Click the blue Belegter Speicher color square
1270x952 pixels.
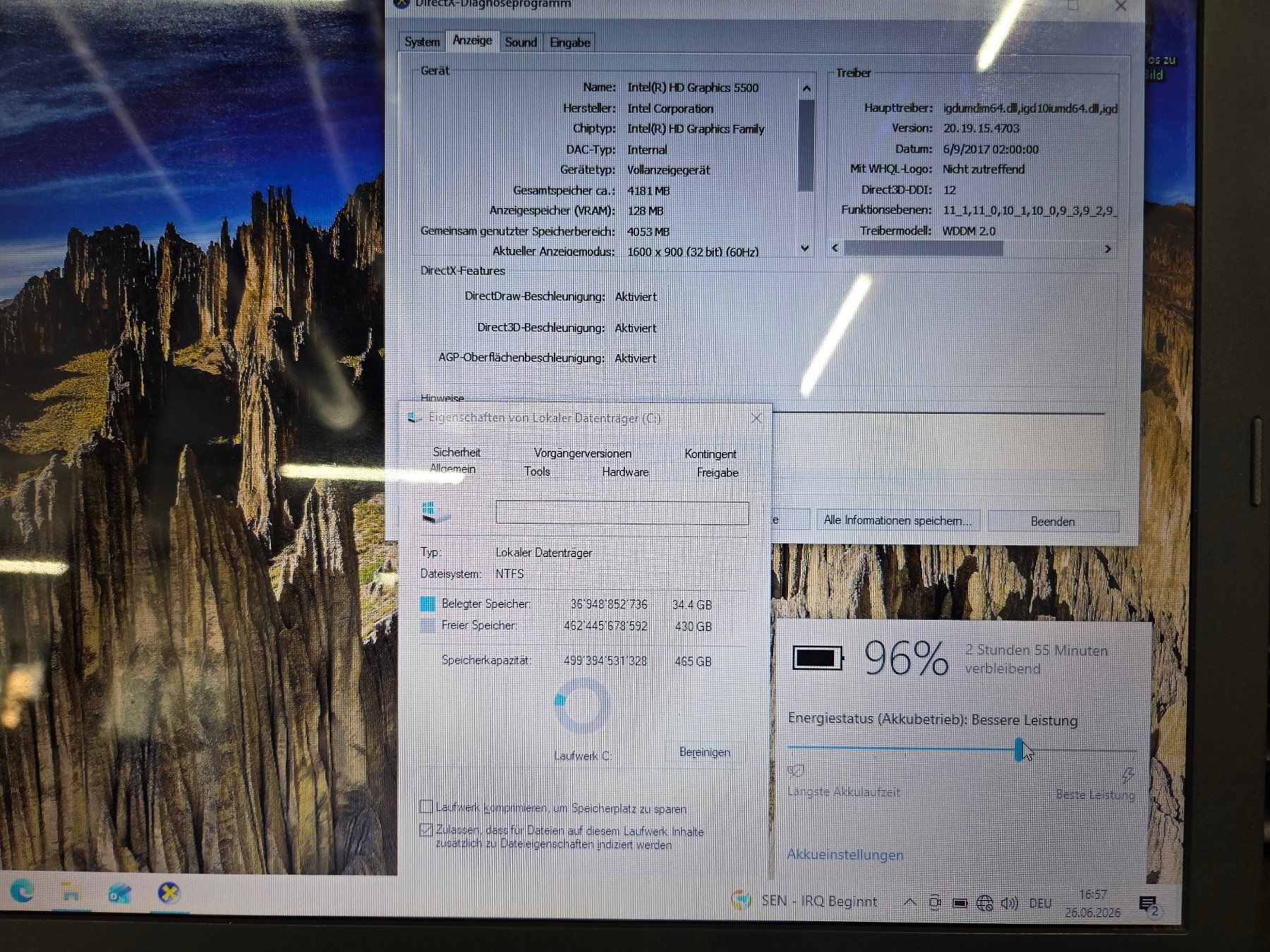(428, 604)
